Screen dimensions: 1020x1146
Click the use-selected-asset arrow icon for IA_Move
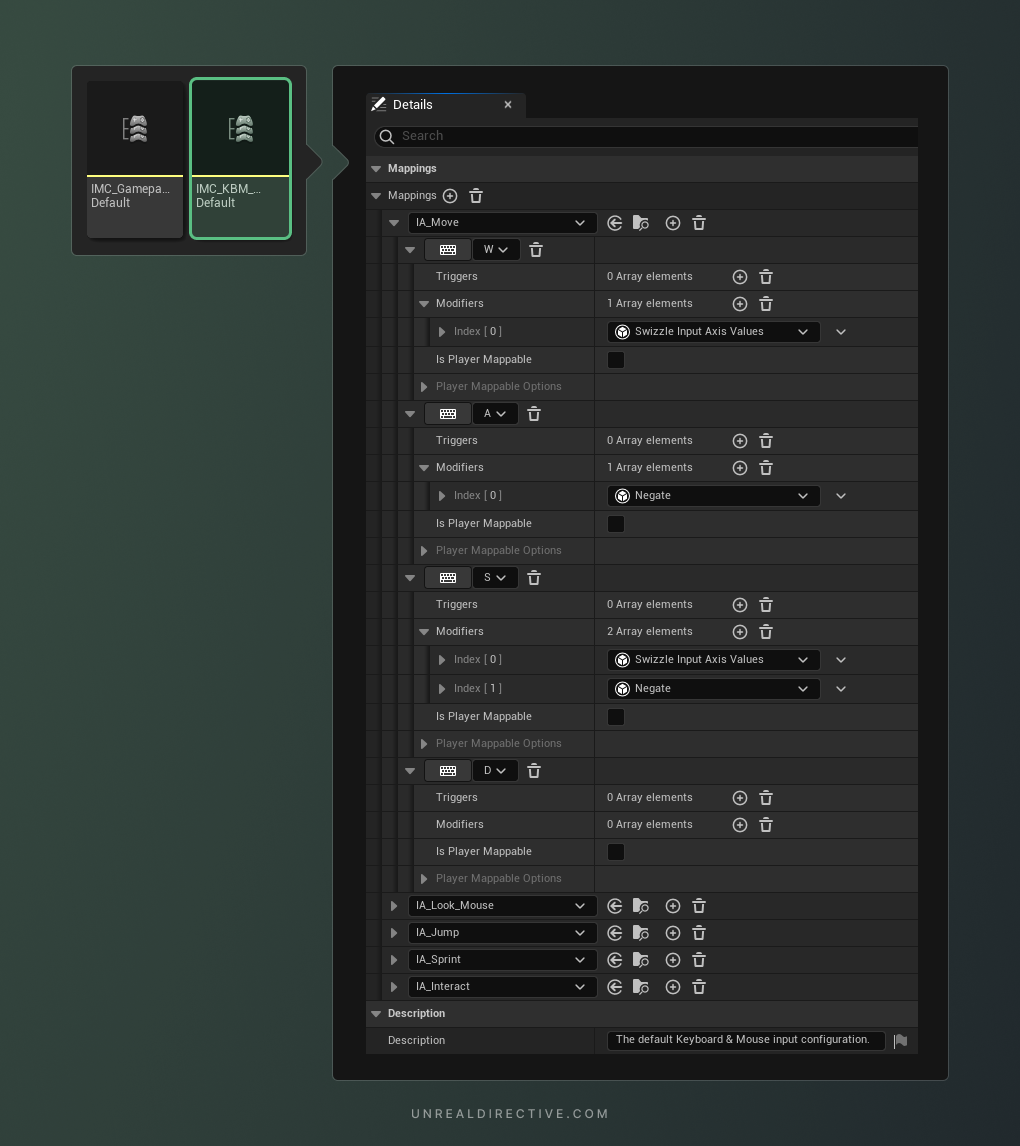point(615,223)
